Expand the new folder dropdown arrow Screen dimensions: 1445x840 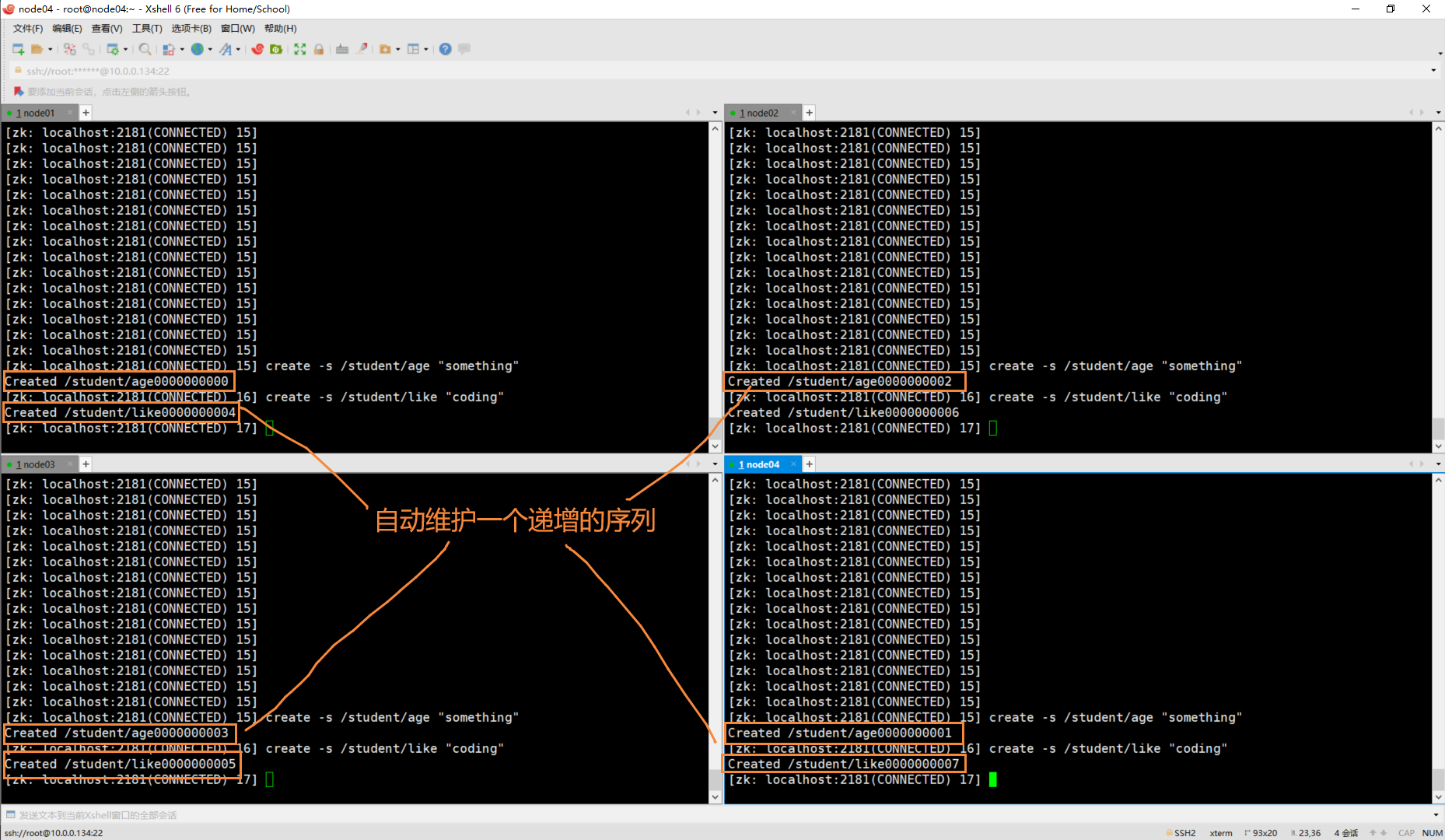pyautogui.click(x=398, y=49)
